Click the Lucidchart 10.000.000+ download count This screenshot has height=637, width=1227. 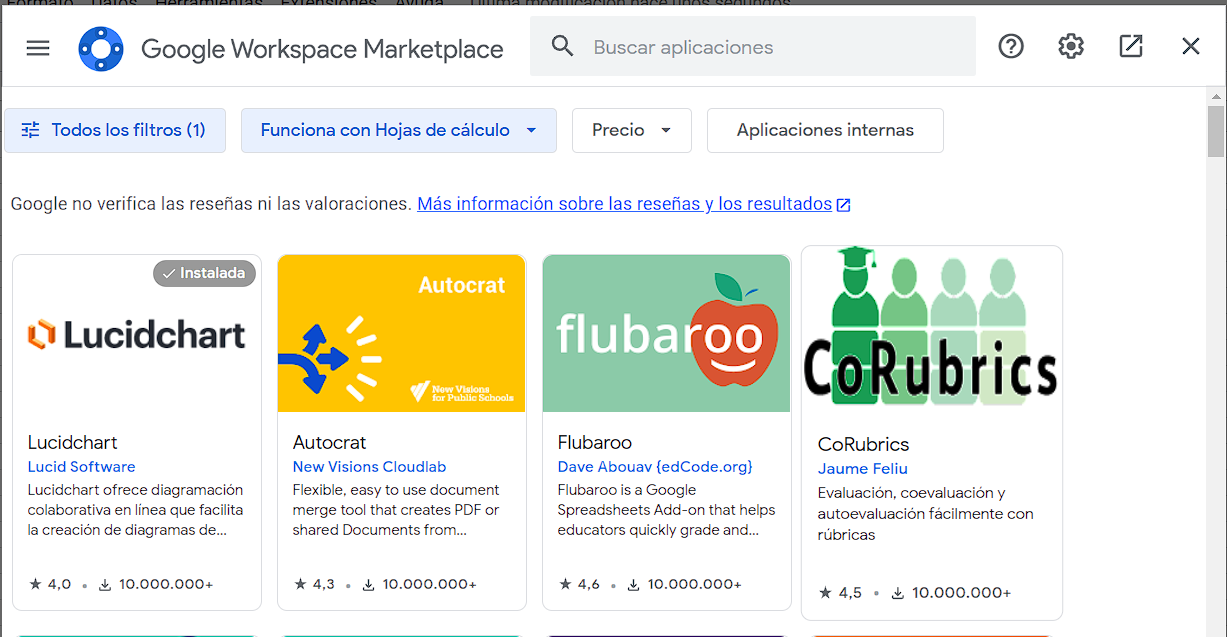[x=156, y=584]
